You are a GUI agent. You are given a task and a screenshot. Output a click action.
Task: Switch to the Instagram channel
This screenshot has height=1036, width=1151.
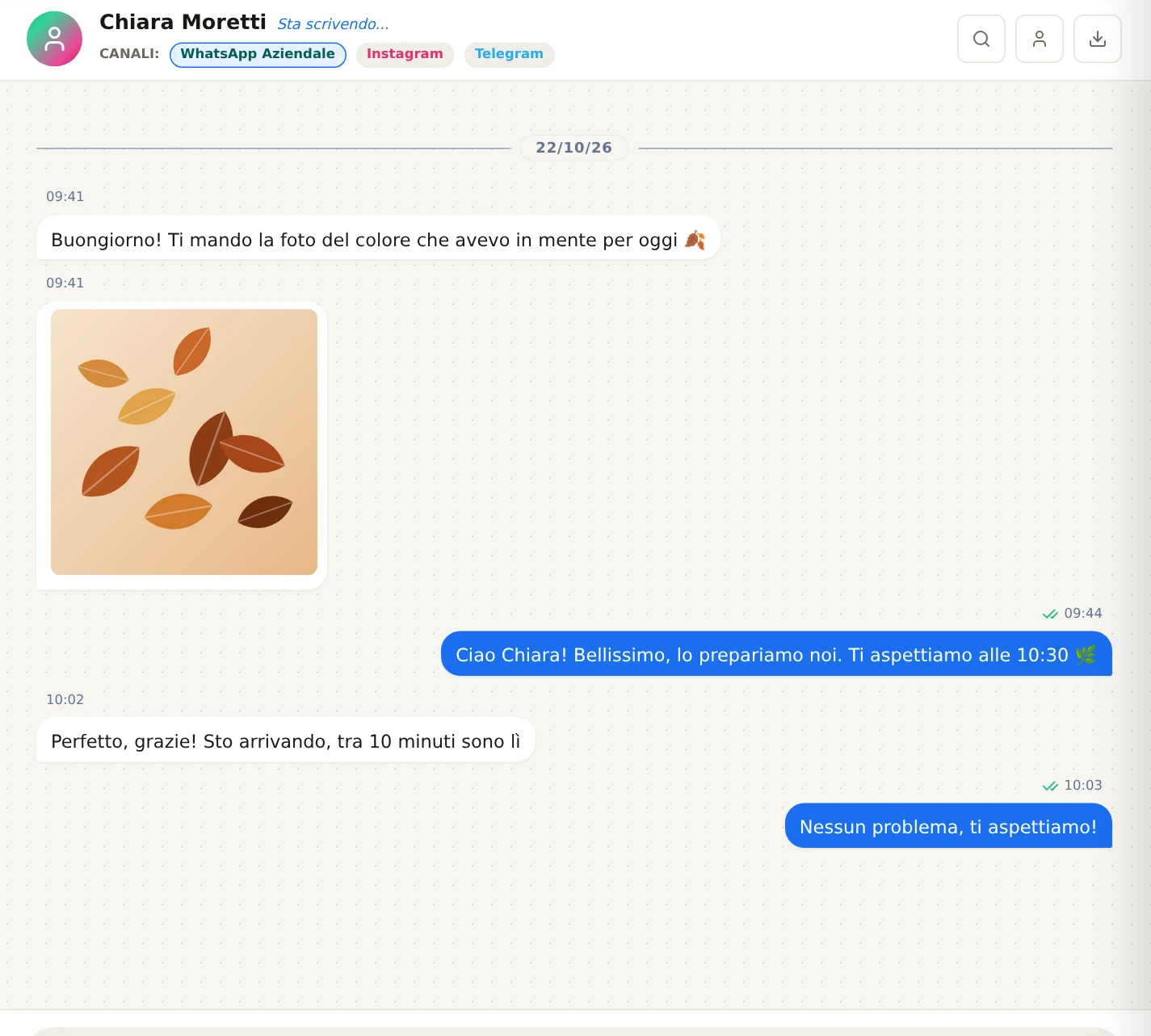point(405,54)
